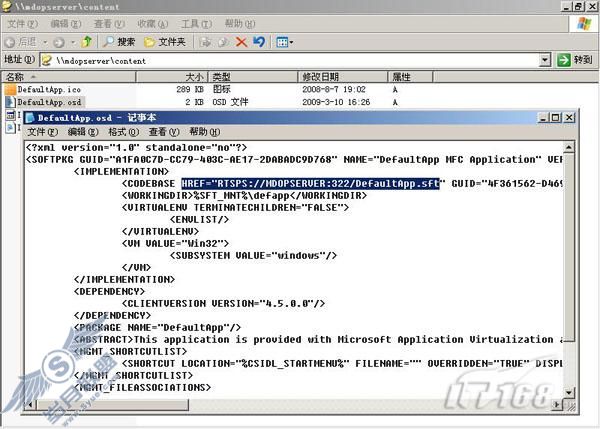Sort files by 修改日期 column header

[343, 77]
